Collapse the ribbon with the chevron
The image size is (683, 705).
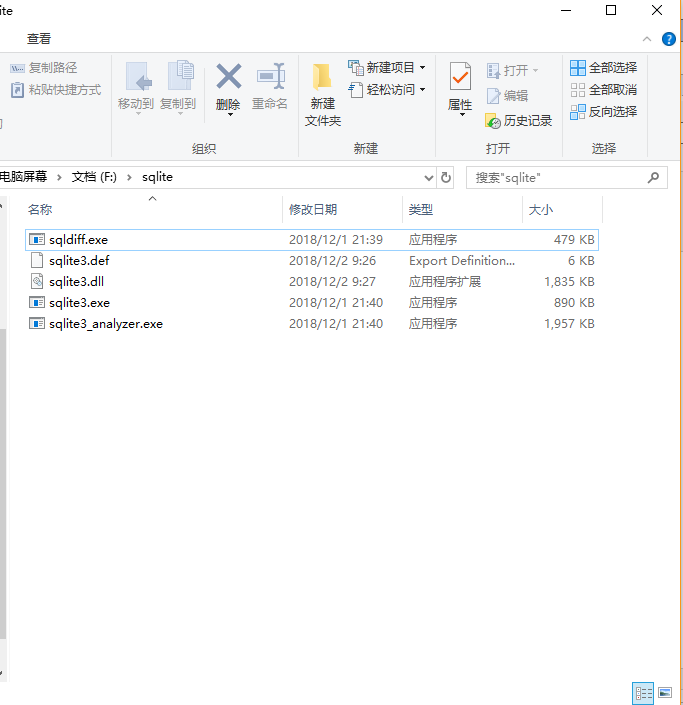[647, 39]
